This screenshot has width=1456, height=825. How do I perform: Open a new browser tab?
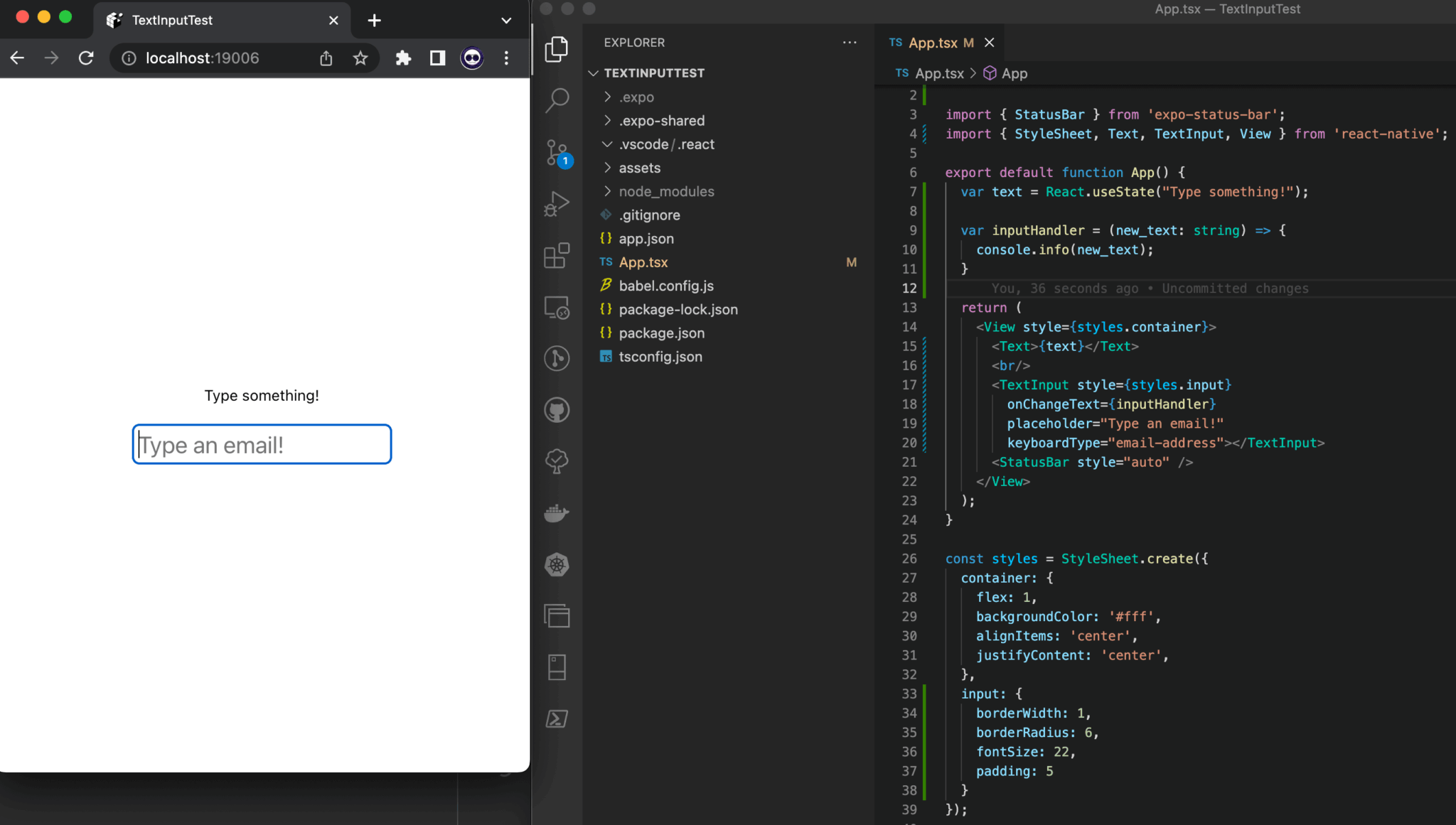(374, 20)
